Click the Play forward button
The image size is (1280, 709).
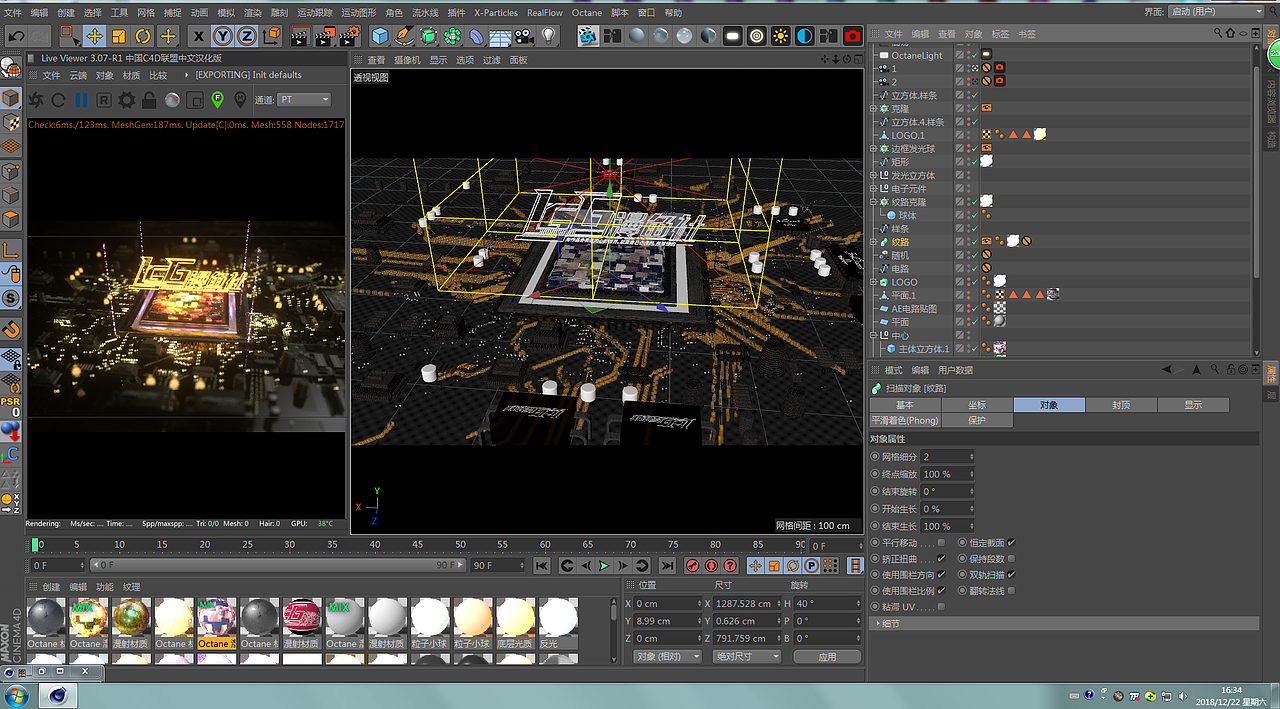pyautogui.click(x=604, y=566)
